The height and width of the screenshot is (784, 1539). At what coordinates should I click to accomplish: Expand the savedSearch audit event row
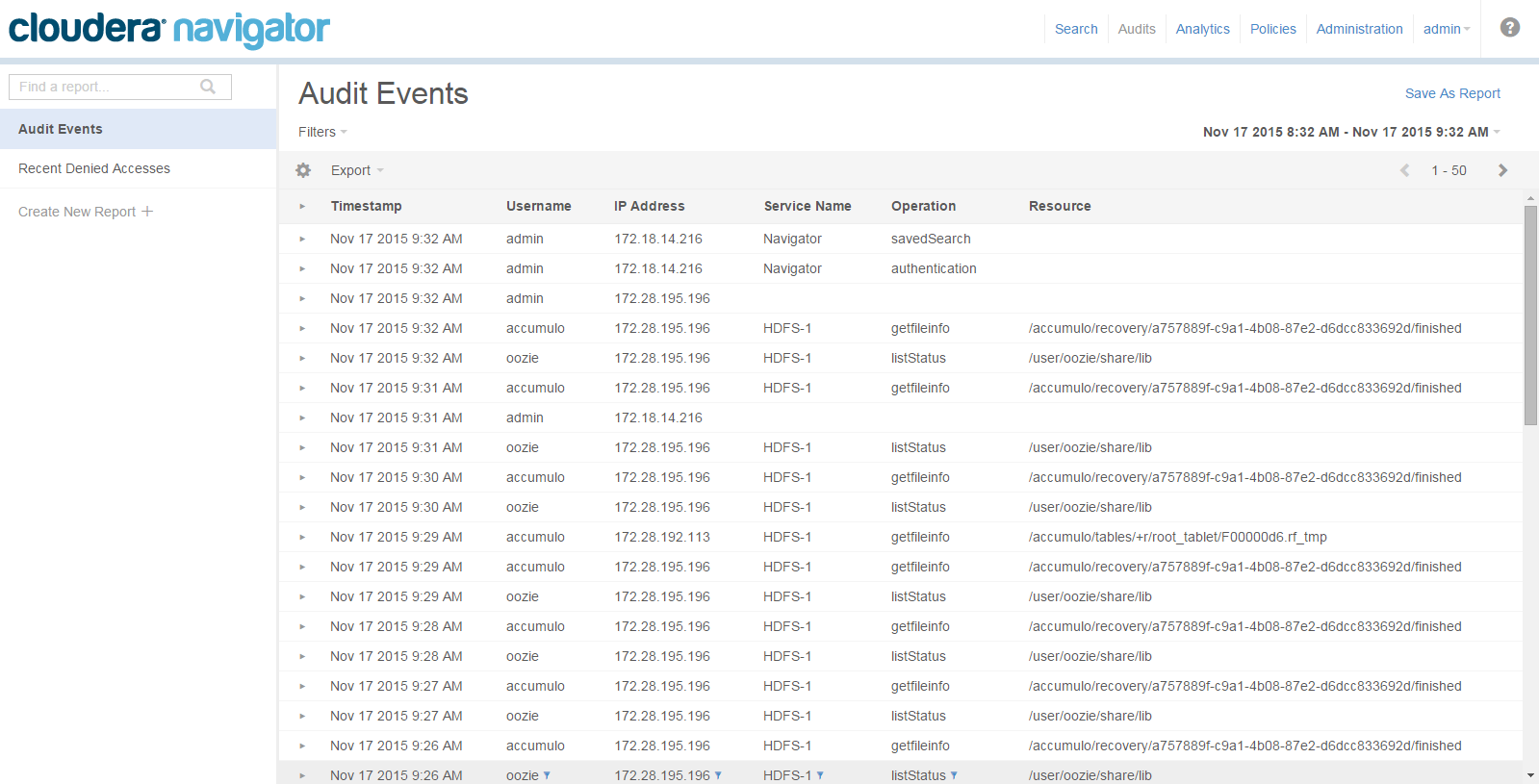302,239
